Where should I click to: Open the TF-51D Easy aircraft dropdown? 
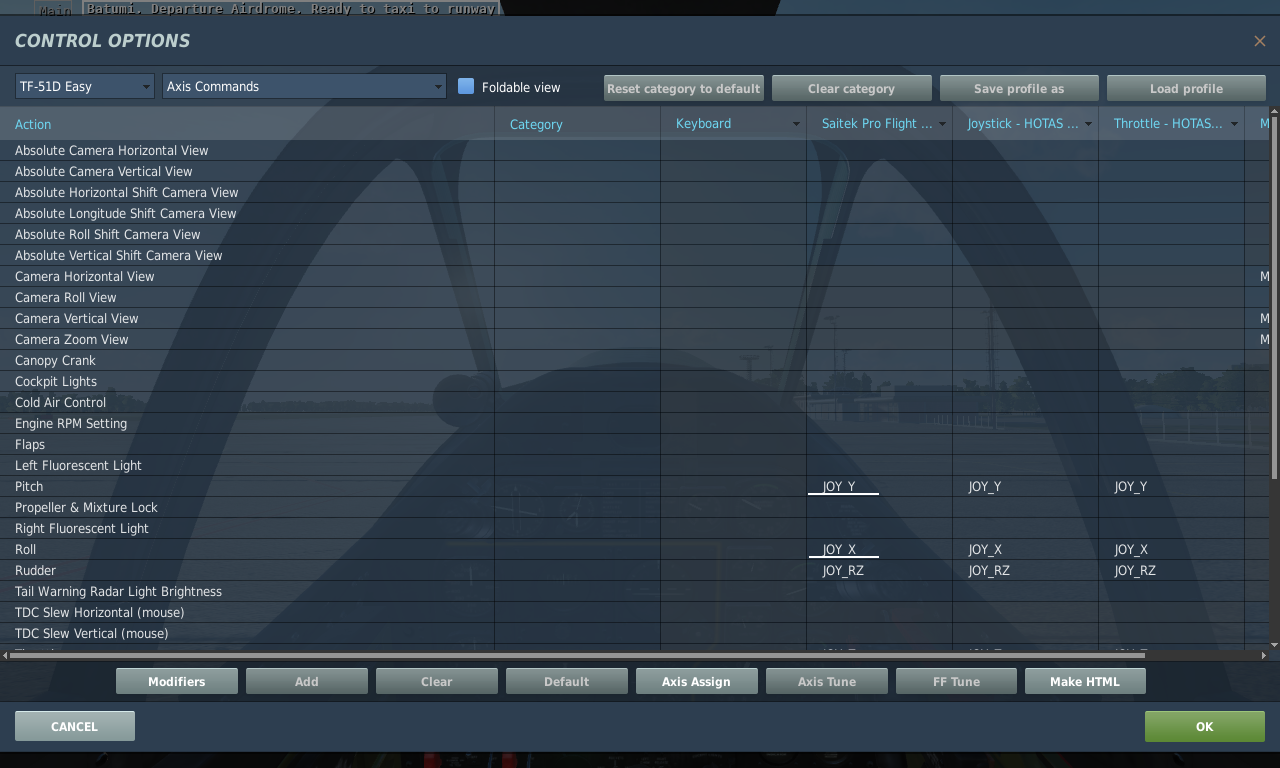coord(85,86)
